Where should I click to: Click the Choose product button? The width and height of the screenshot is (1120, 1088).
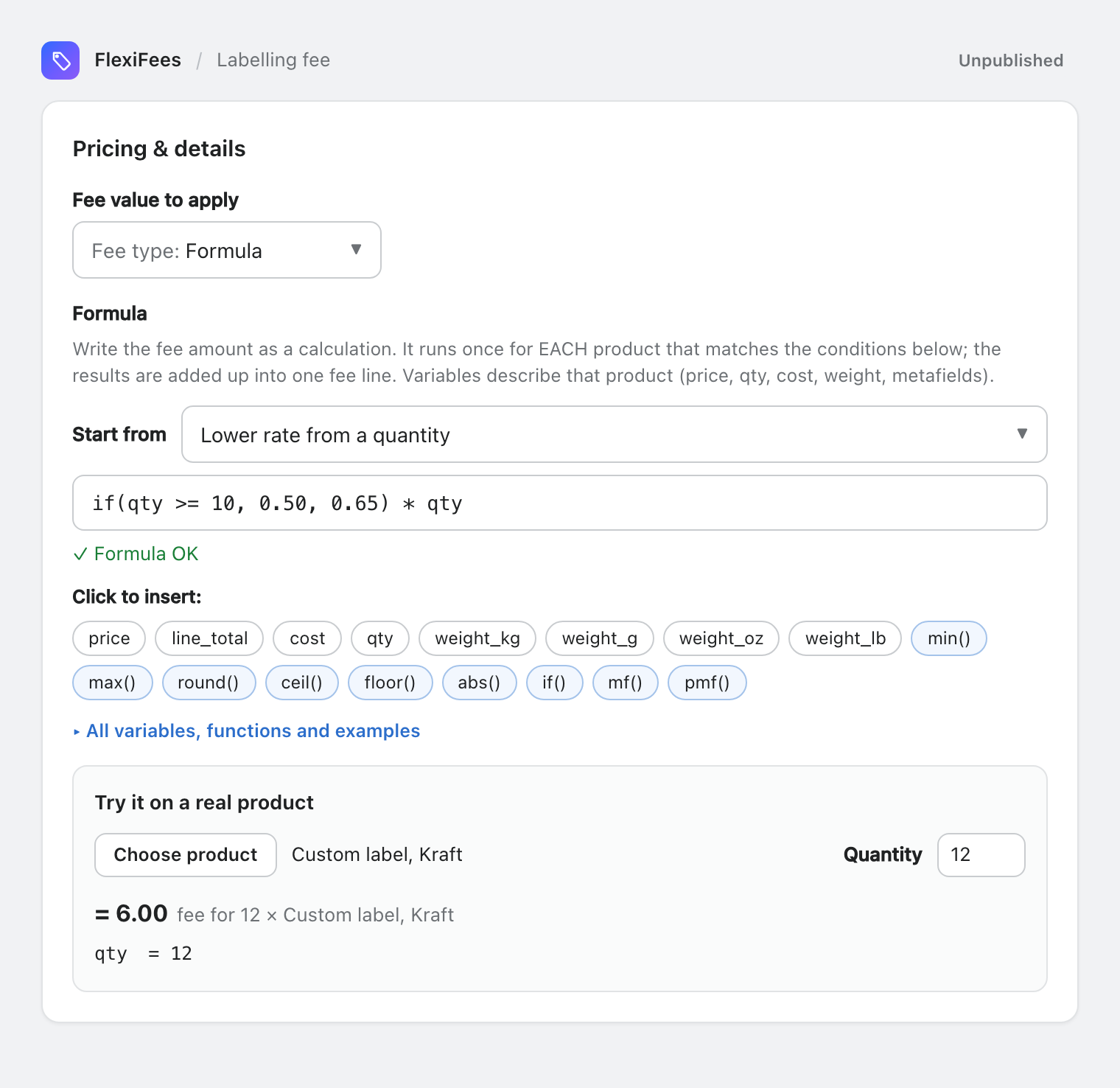(186, 855)
